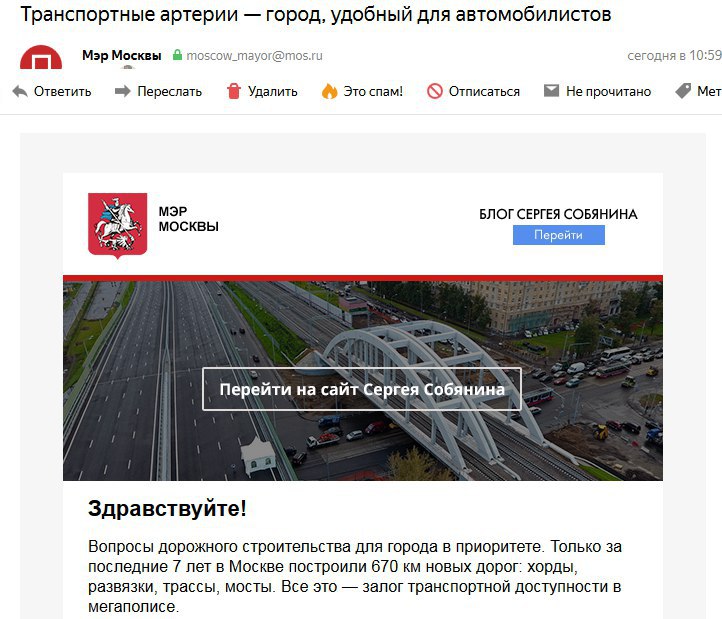Click the red unsubscribe circle icon

435,91
